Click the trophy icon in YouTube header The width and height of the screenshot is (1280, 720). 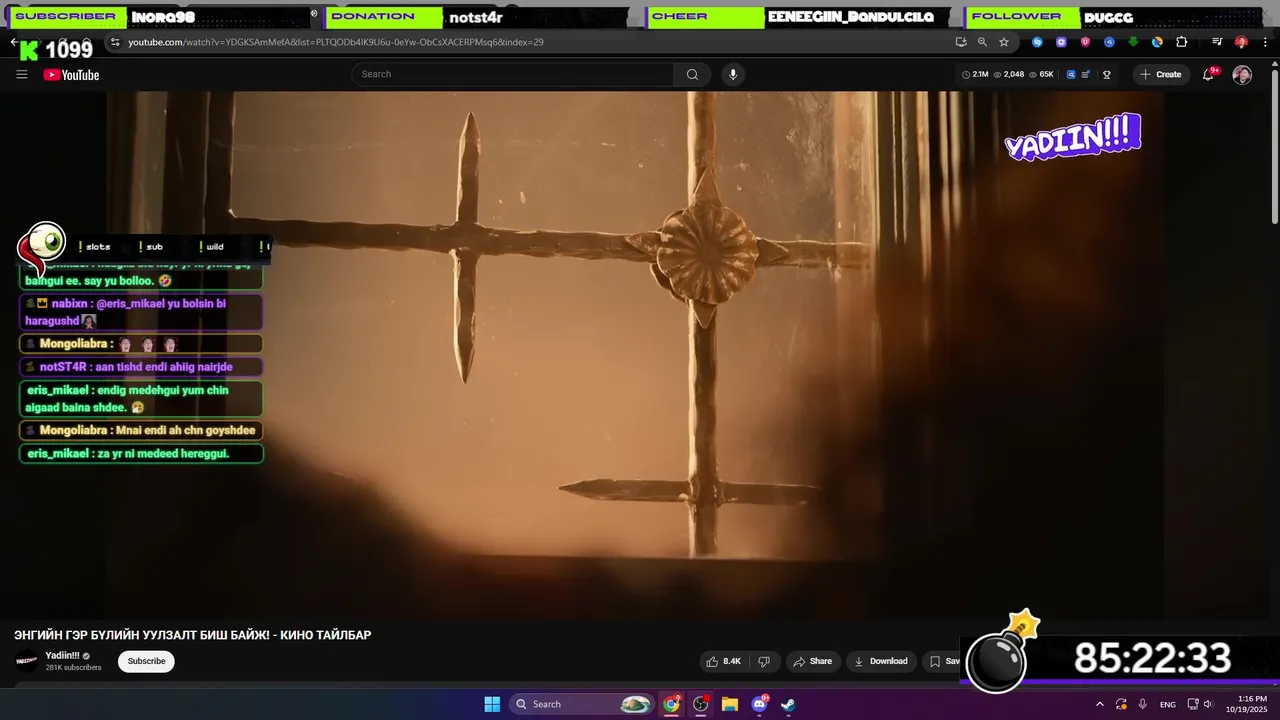[x=1107, y=75]
